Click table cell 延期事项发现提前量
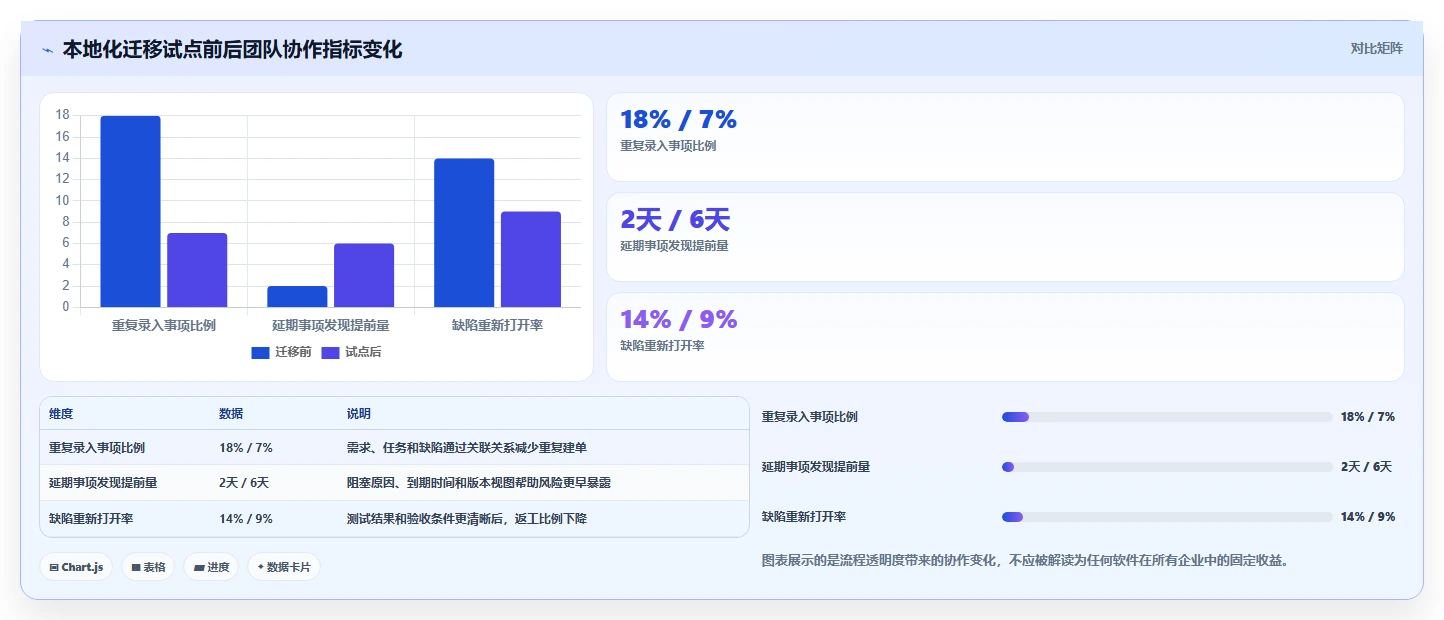 click(103, 483)
